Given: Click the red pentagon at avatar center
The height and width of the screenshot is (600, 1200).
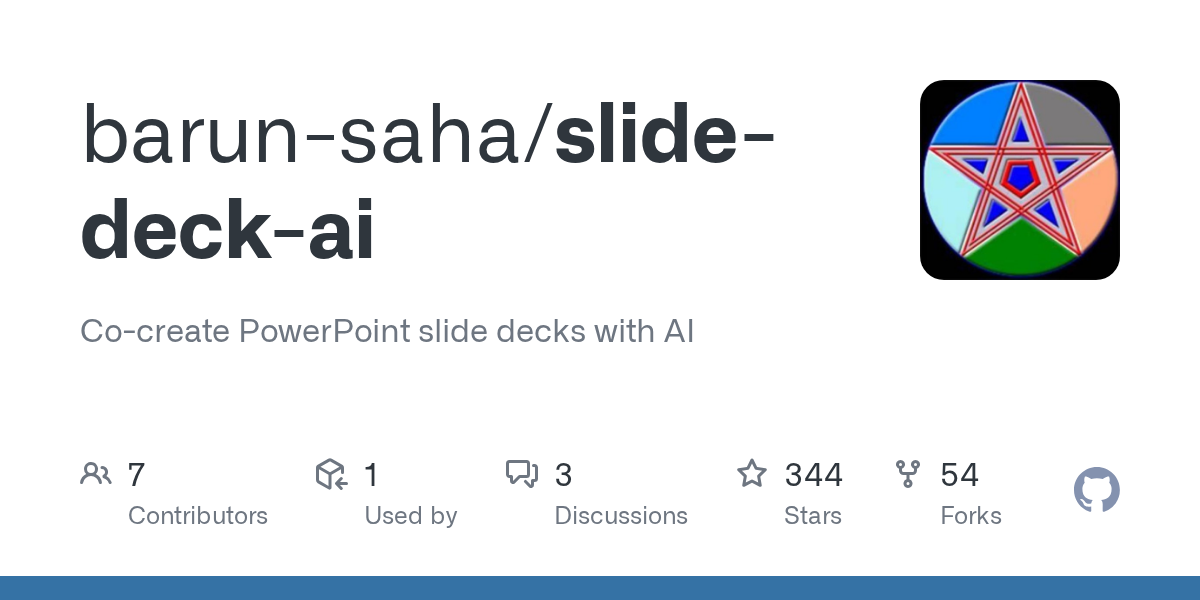Looking at the screenshot, I should [1019, 178].
